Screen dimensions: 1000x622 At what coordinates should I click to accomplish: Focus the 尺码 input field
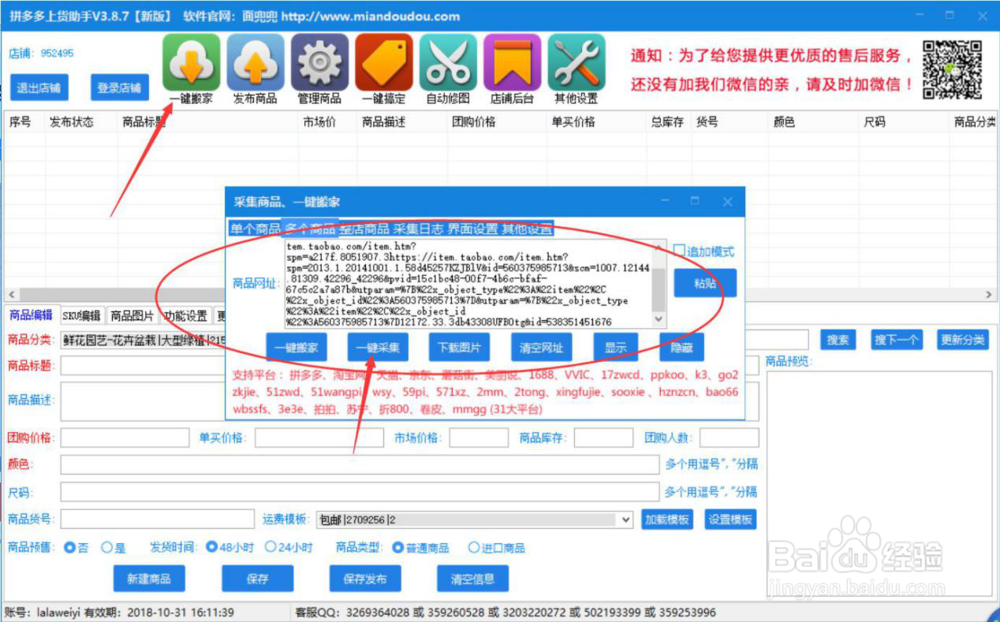tap(360, 492)
